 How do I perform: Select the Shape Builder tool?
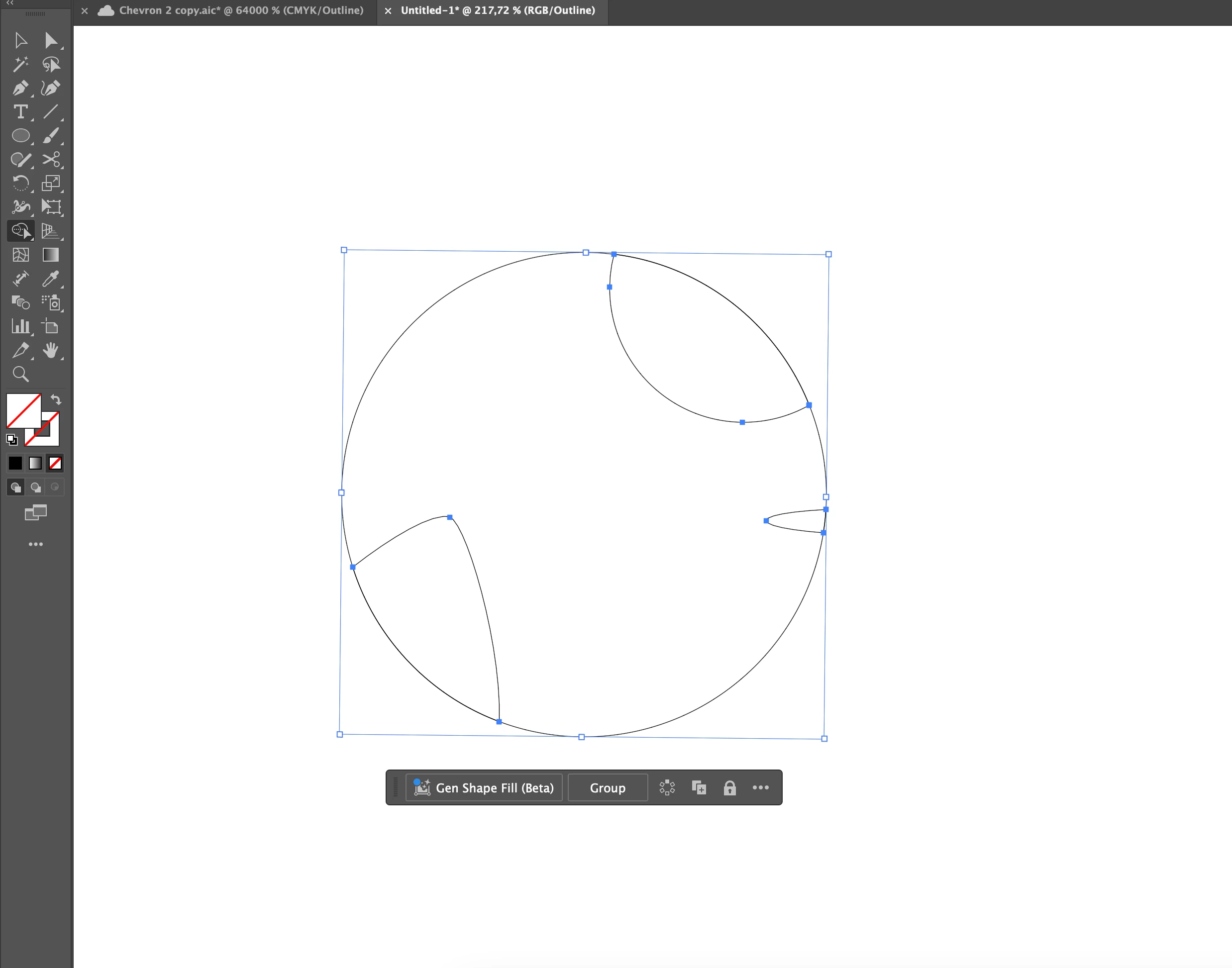point(20,231)
